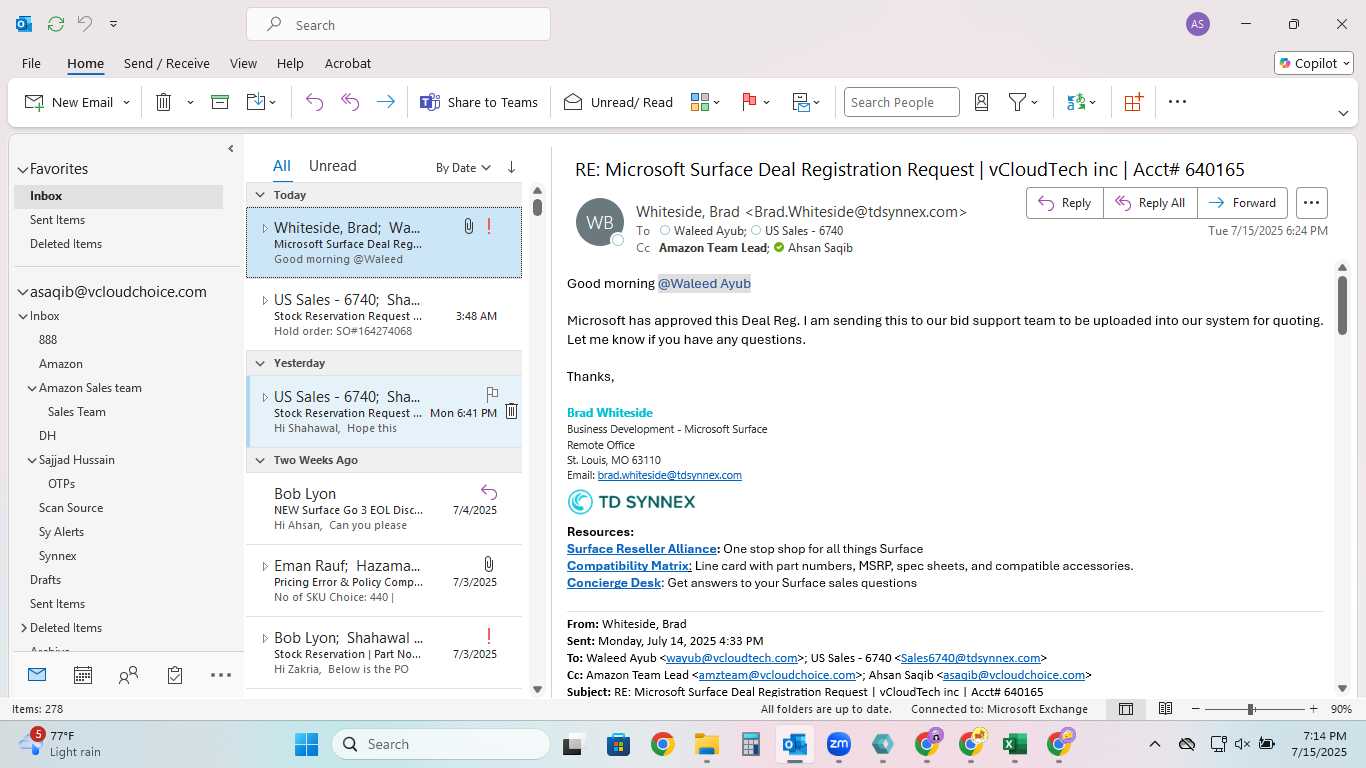Click the Undo icon in title bar
The height and width of the screenshot is (768, 1366).
(85, 24)
